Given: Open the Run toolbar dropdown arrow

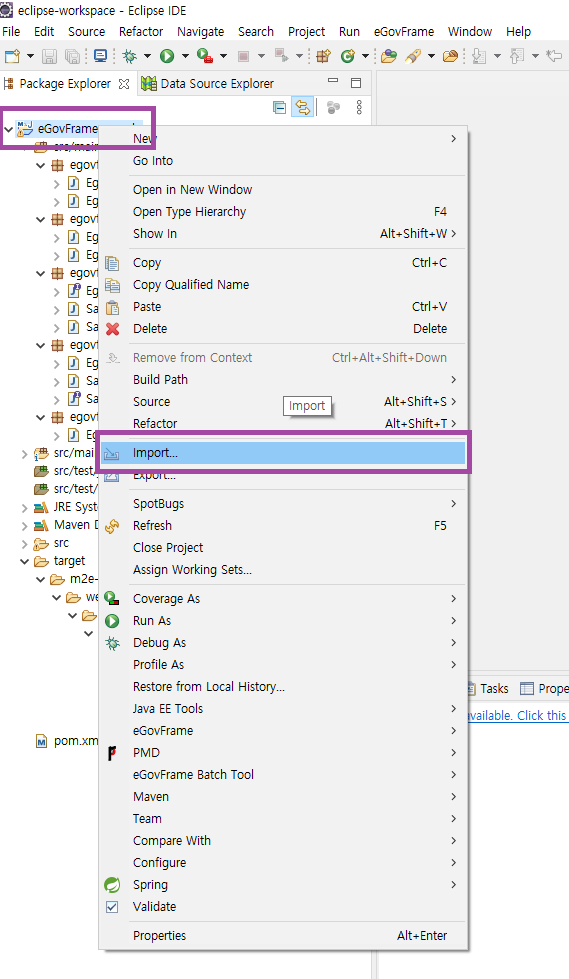Looking at the screenshot, I should pyautogui.click(x=185, y=57).
